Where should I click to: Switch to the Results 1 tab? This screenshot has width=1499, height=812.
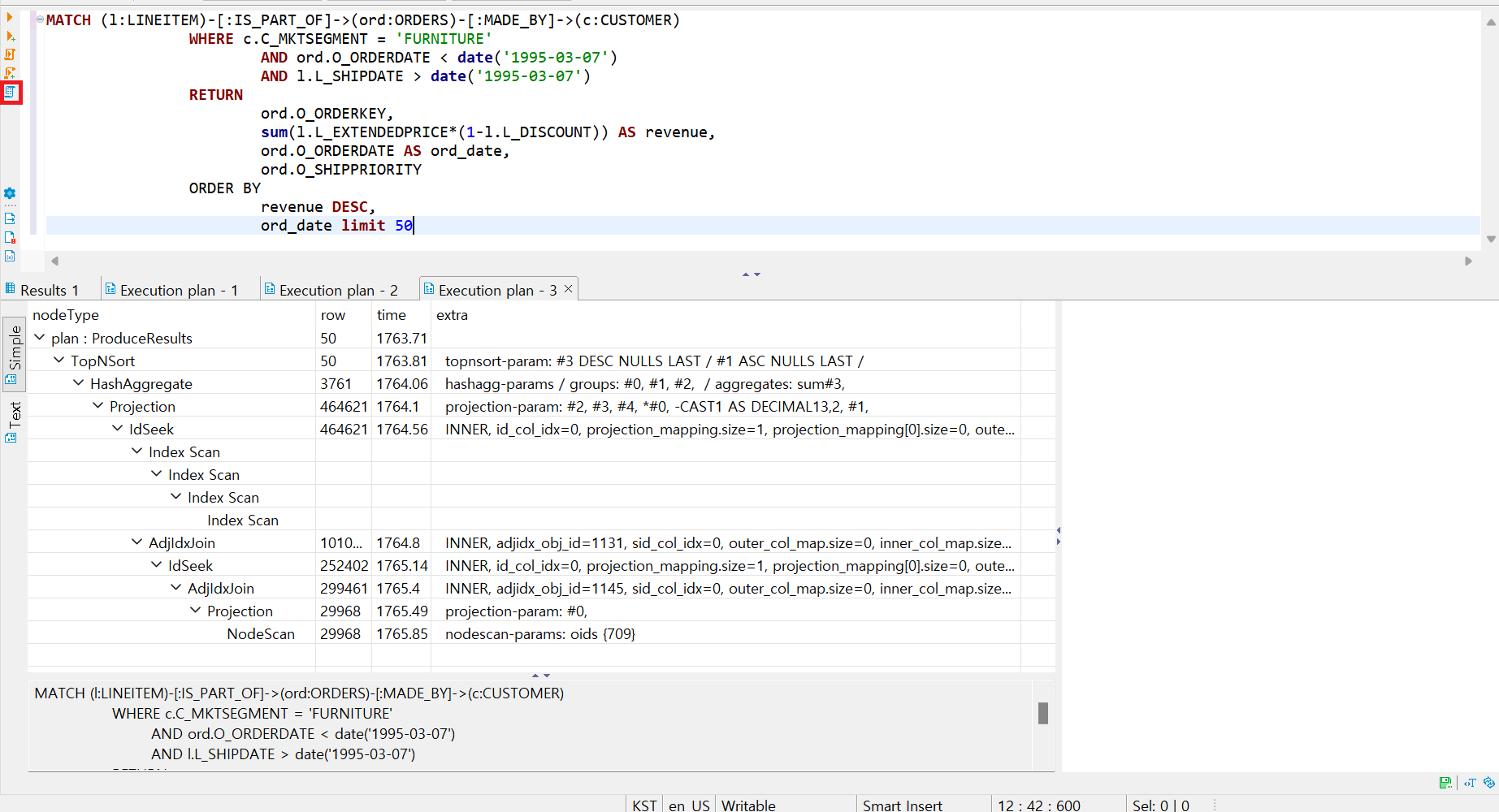(42, 290)
